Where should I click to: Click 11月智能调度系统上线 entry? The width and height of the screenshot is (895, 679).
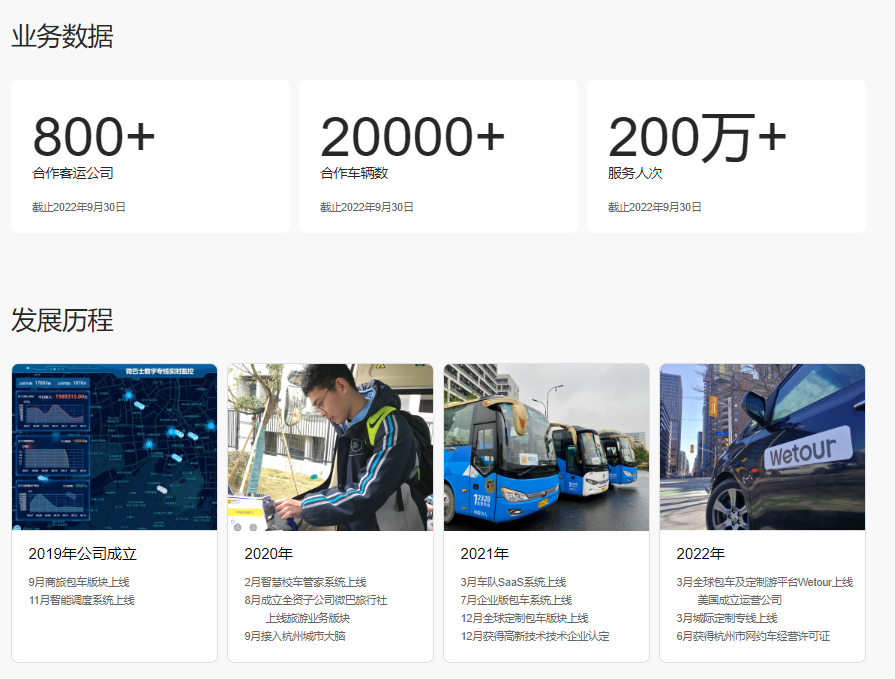tap(81, 600)
